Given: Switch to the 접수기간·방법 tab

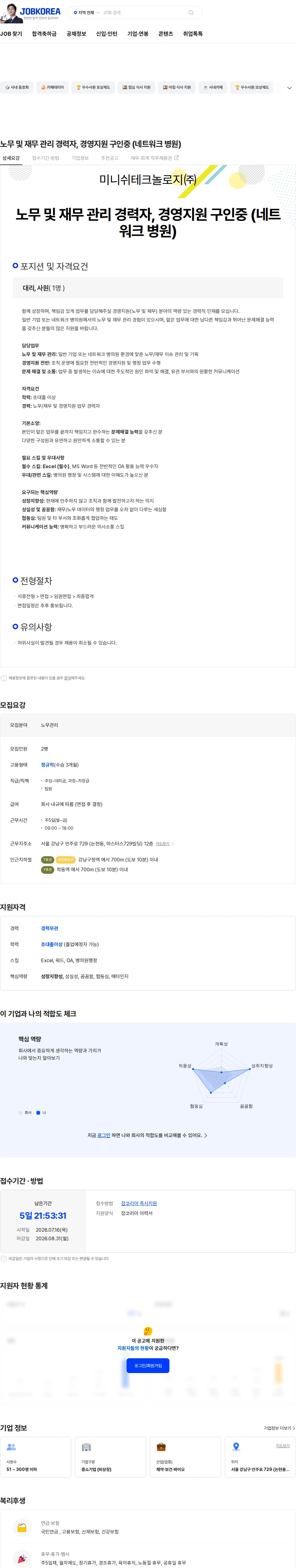Looking at the screenshot, I should click(x=46, y=158).
